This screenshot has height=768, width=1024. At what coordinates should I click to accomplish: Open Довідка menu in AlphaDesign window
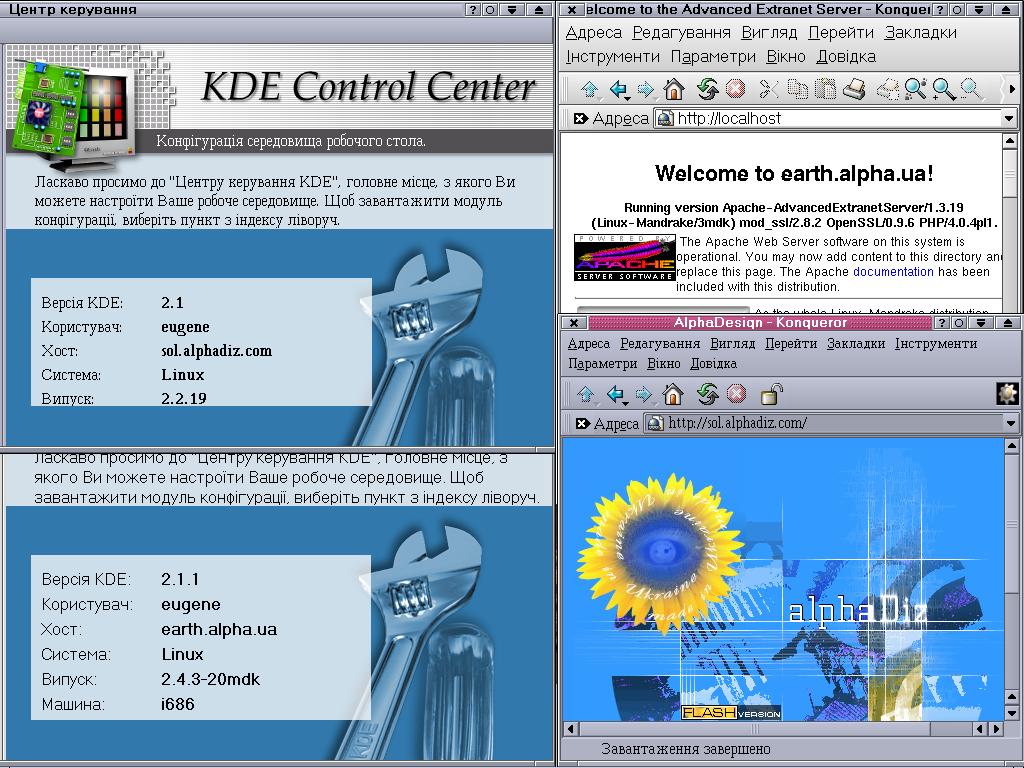(x=714, y=364)
